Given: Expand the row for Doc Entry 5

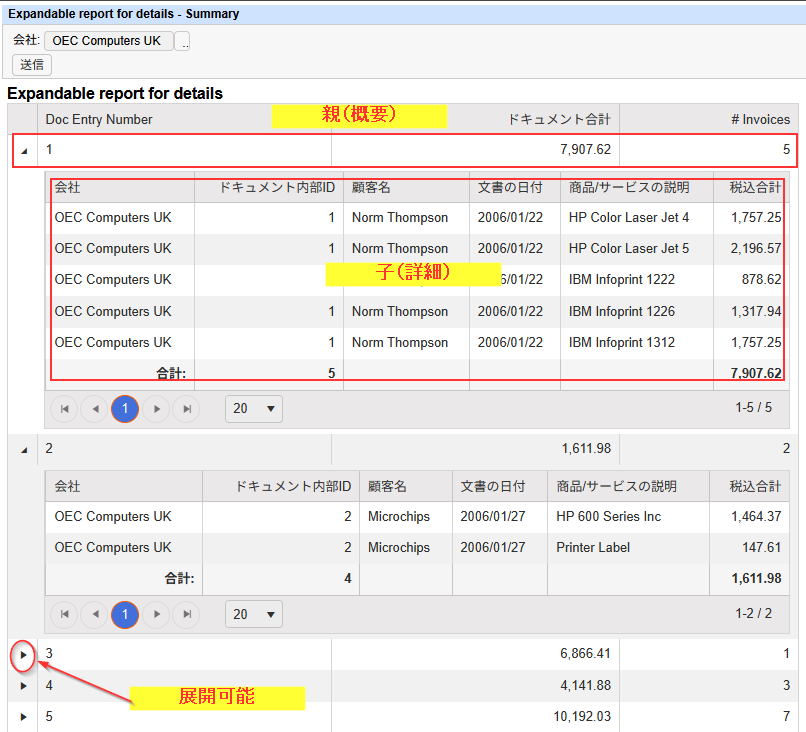Looking at the screenshot, I should 23,717.
